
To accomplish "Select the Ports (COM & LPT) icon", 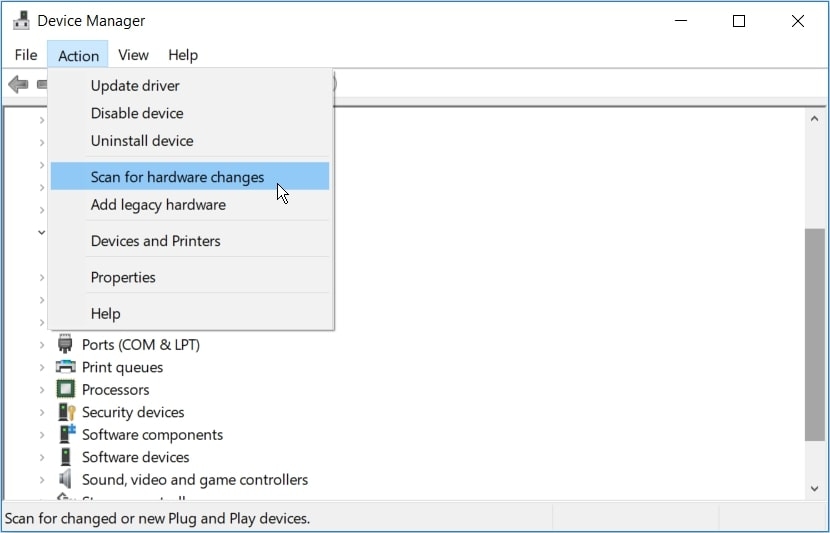I will click(65, 344).
